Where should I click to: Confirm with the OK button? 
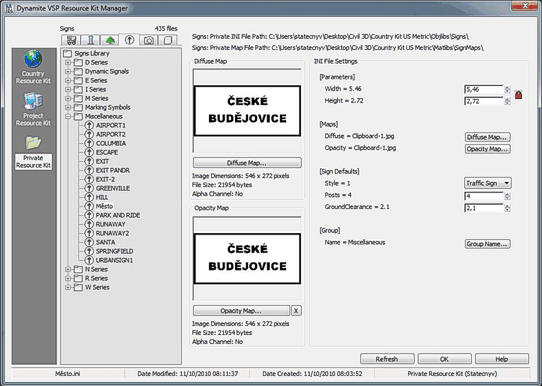pyautogui.click(x=444, y=359)
